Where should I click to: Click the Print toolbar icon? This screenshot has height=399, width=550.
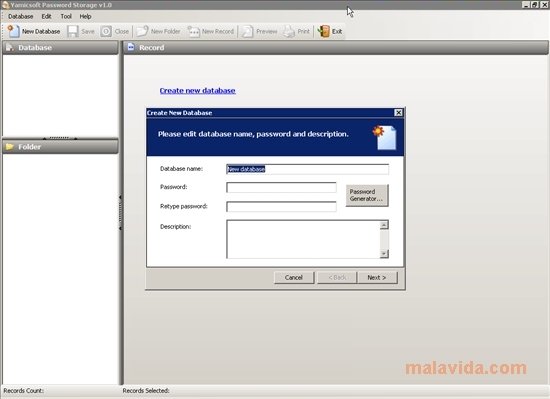point(289,31)
